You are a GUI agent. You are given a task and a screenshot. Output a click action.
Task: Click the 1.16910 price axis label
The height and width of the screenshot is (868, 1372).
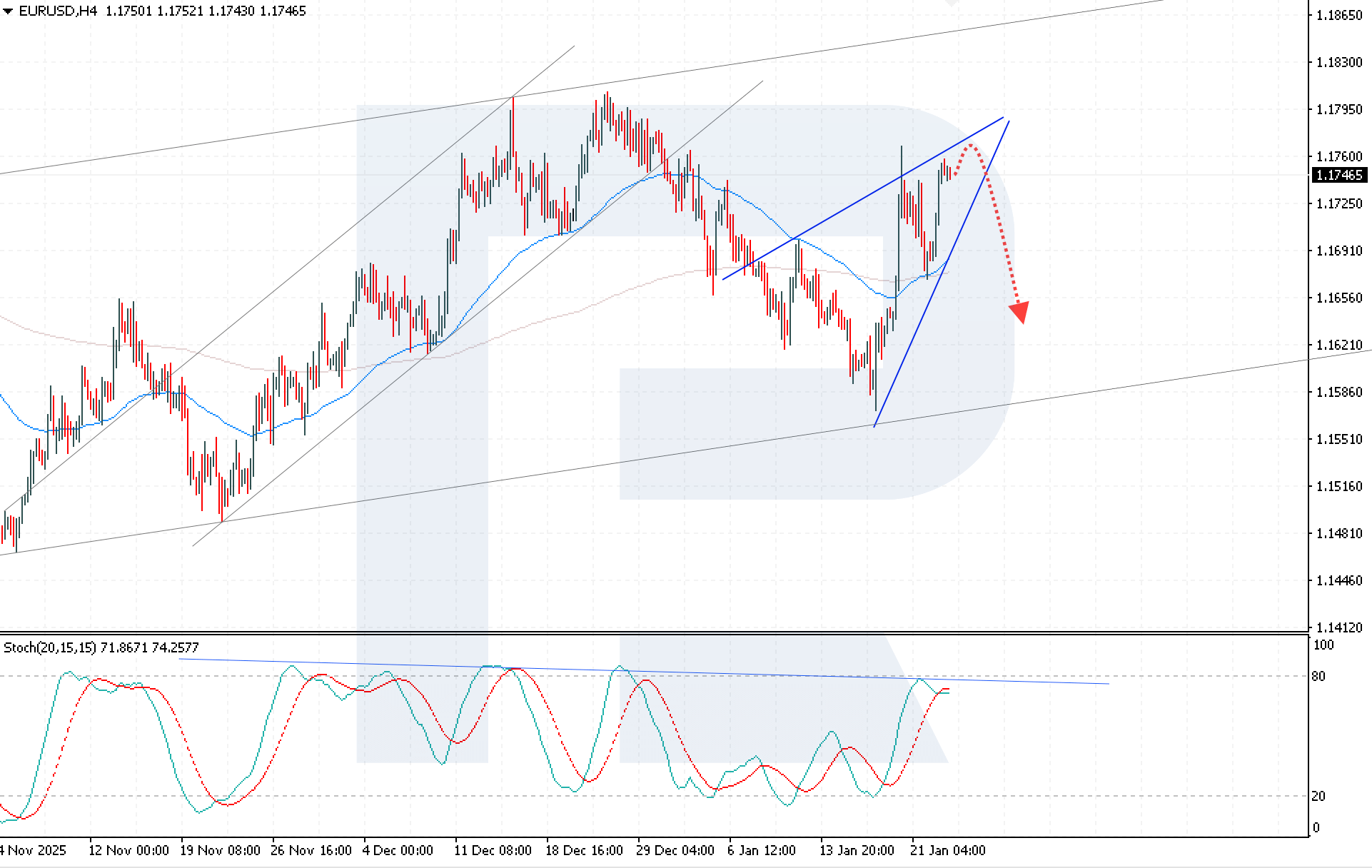pos(1339,251)
